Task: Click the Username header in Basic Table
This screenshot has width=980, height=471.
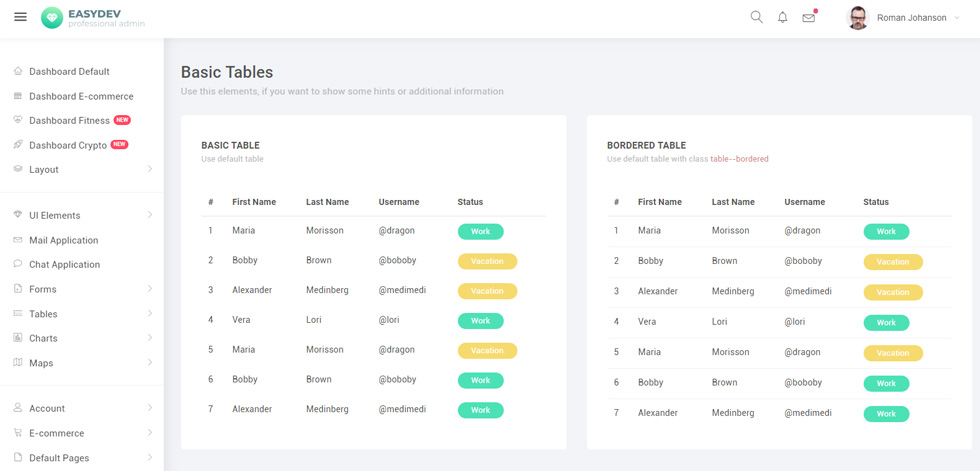Action: 399,202
